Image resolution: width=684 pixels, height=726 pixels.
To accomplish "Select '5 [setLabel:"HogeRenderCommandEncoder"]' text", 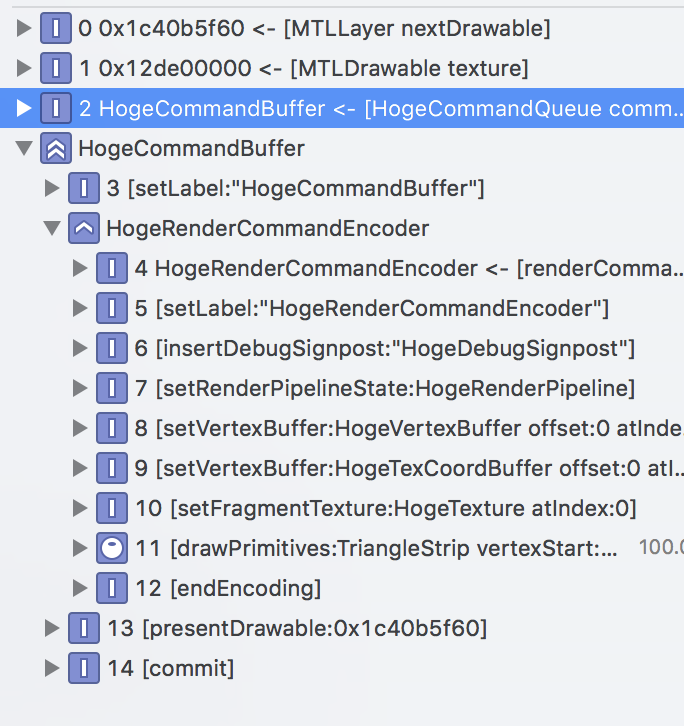I will point(372,308).
